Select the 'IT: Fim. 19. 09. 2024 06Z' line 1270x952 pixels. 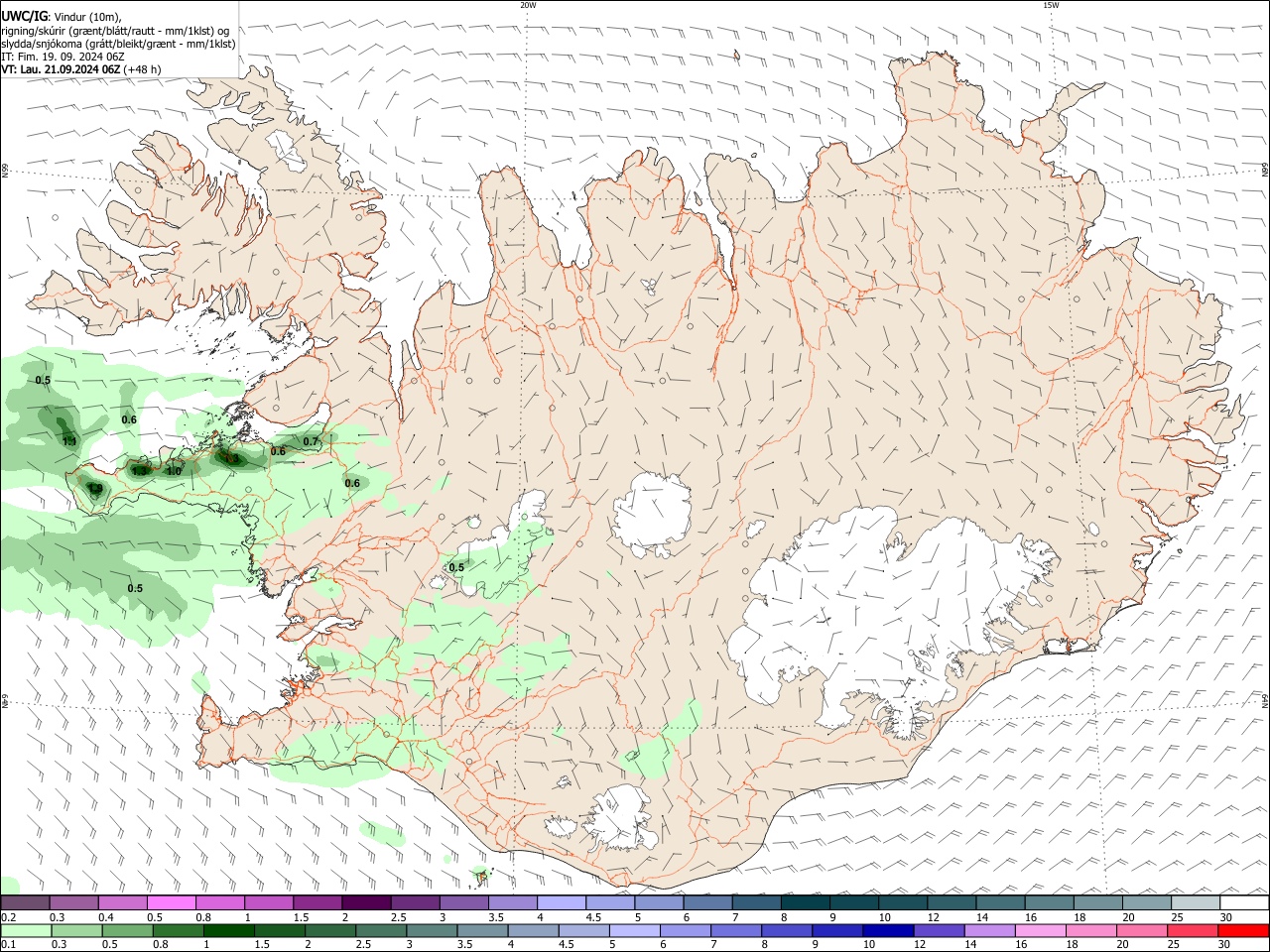pyautogui.click(x=62, y=57)
